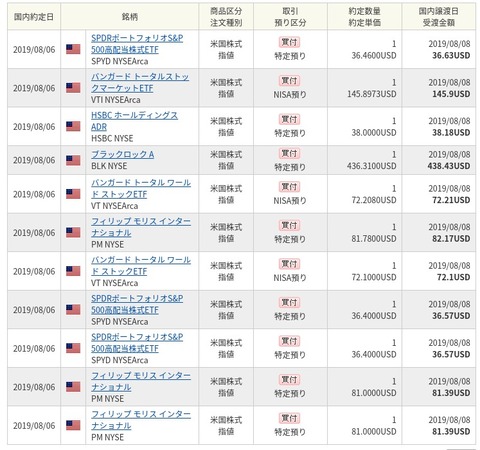Click the 2019/08/06 date in the HSBC row
480x450 pixels.
pyautogui.click(x=34, y=127)
